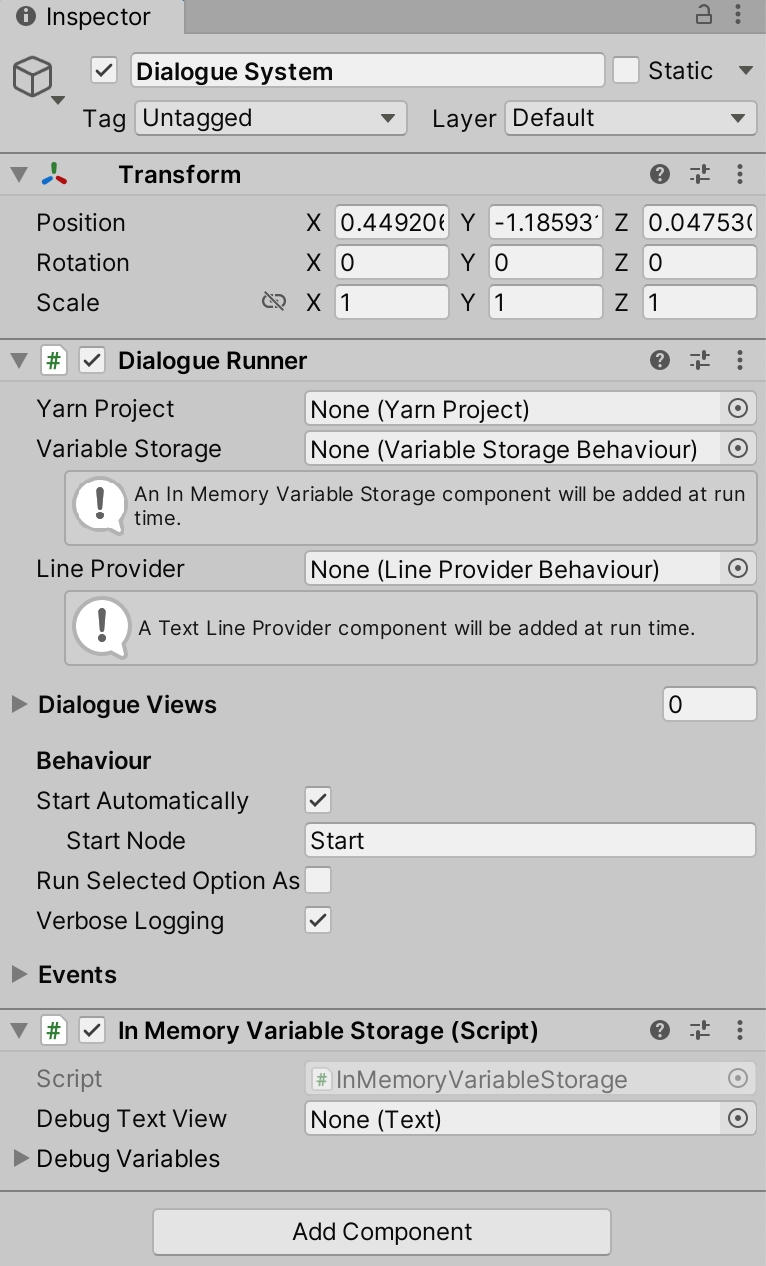766x1266 pixels.
Task: Expand the Events foldout
Action: pyautogui.click(x=19, y=975)
